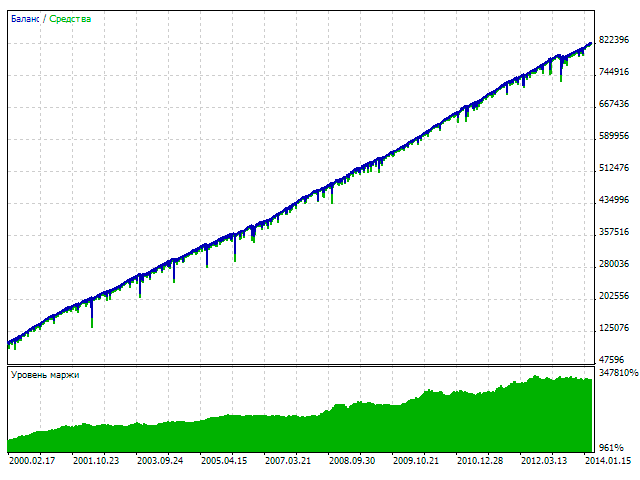Select the 280036 axis value
The image size is (640, 480).
pyautogui.click(x=614, y=264)
